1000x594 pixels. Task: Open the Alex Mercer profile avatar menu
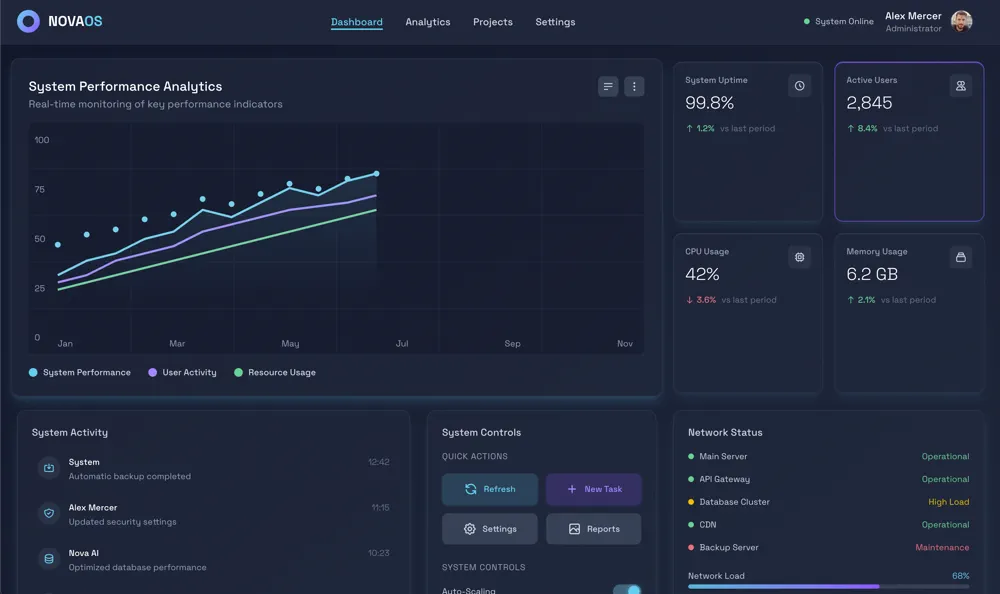click(961, 22)
